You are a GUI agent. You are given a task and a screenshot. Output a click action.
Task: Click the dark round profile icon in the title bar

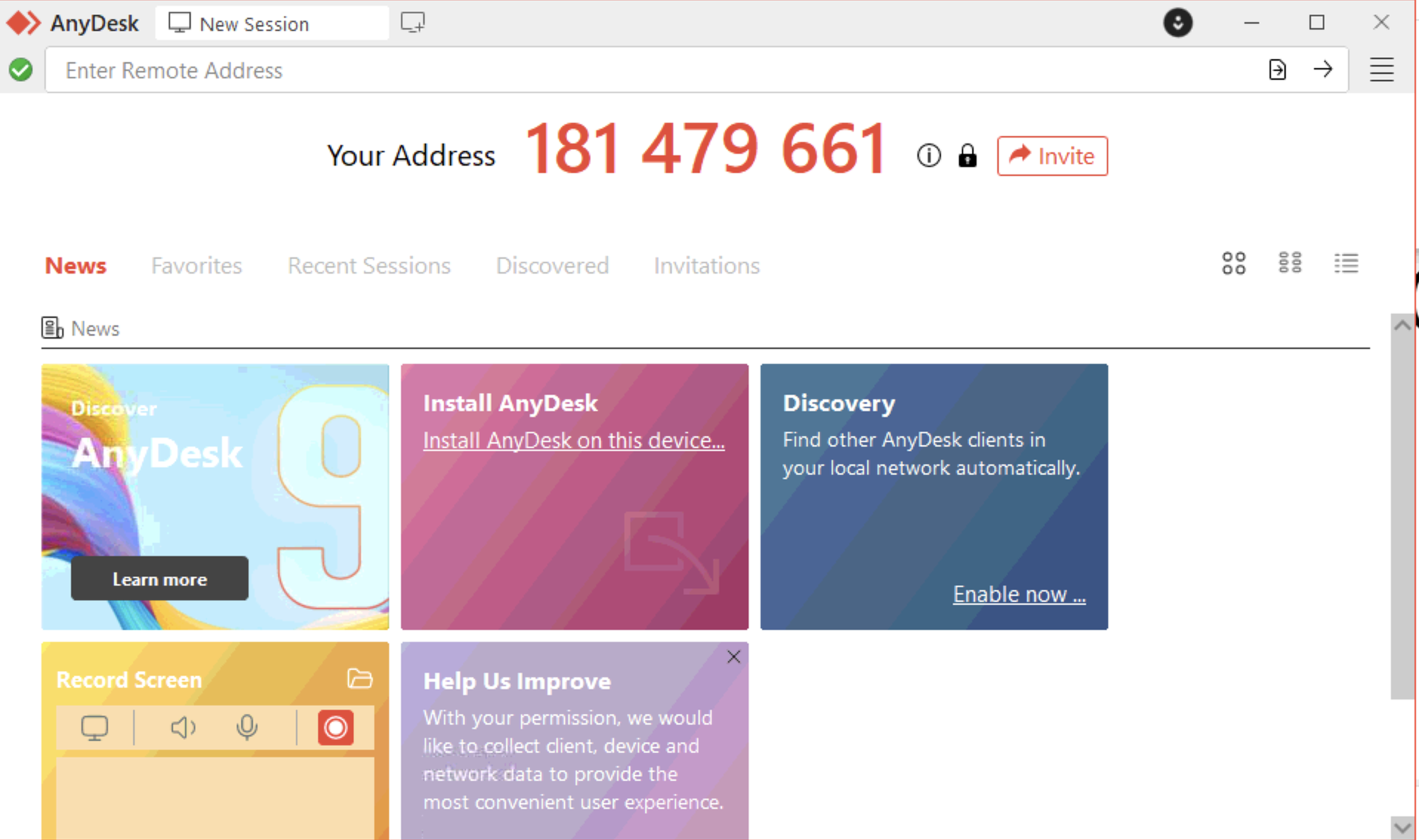coord(1178,23)
